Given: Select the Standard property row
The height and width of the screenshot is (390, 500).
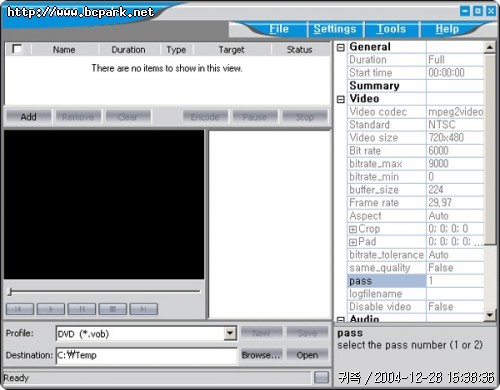Looking at the screenshot, I should [x=416, y=125].
